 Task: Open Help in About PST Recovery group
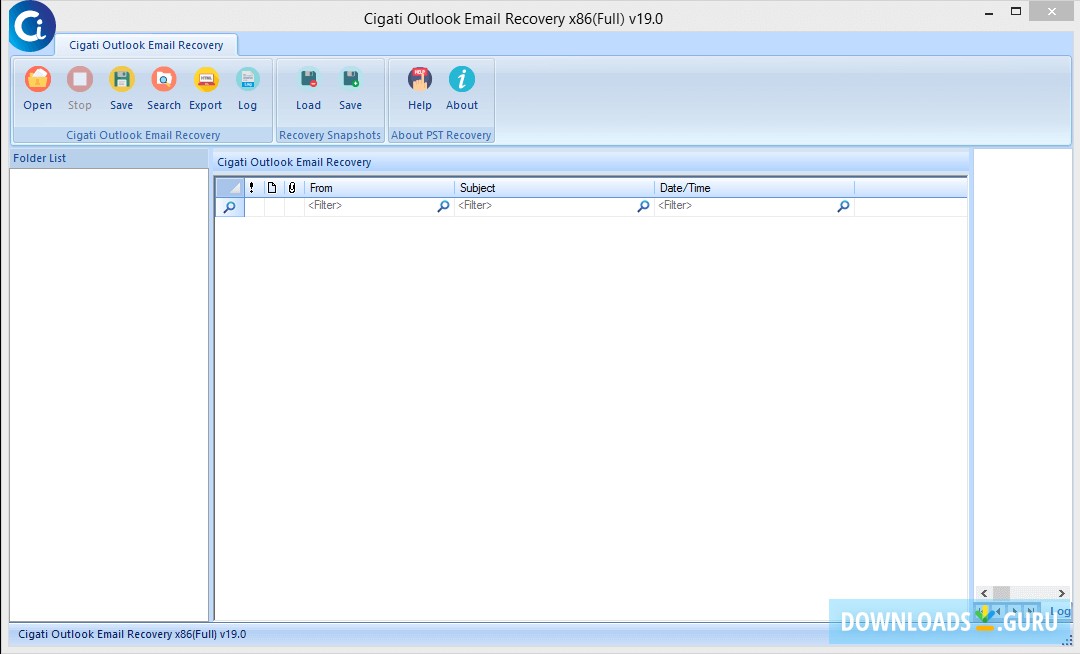coord(419,88)
